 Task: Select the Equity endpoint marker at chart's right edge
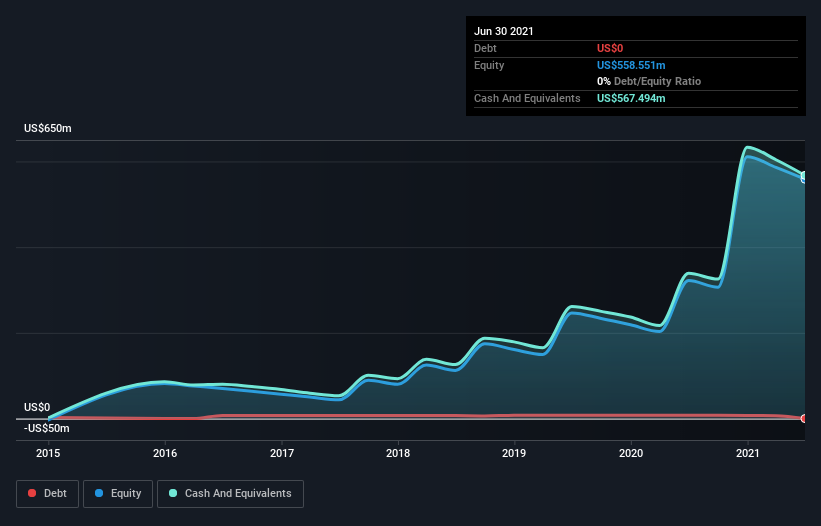[x=804, y=178]
